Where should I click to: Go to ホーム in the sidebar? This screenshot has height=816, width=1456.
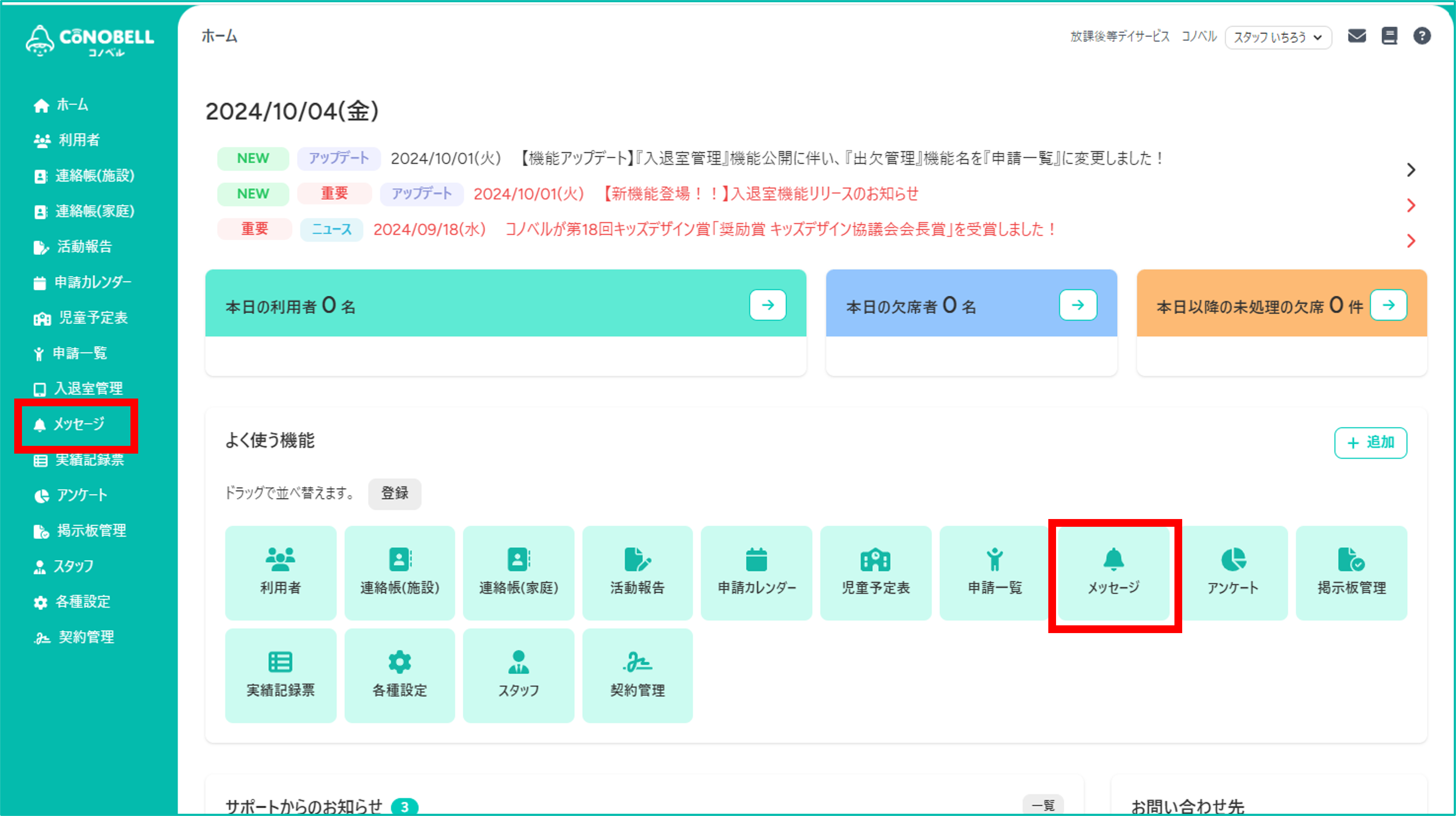(x=61, y=105)
